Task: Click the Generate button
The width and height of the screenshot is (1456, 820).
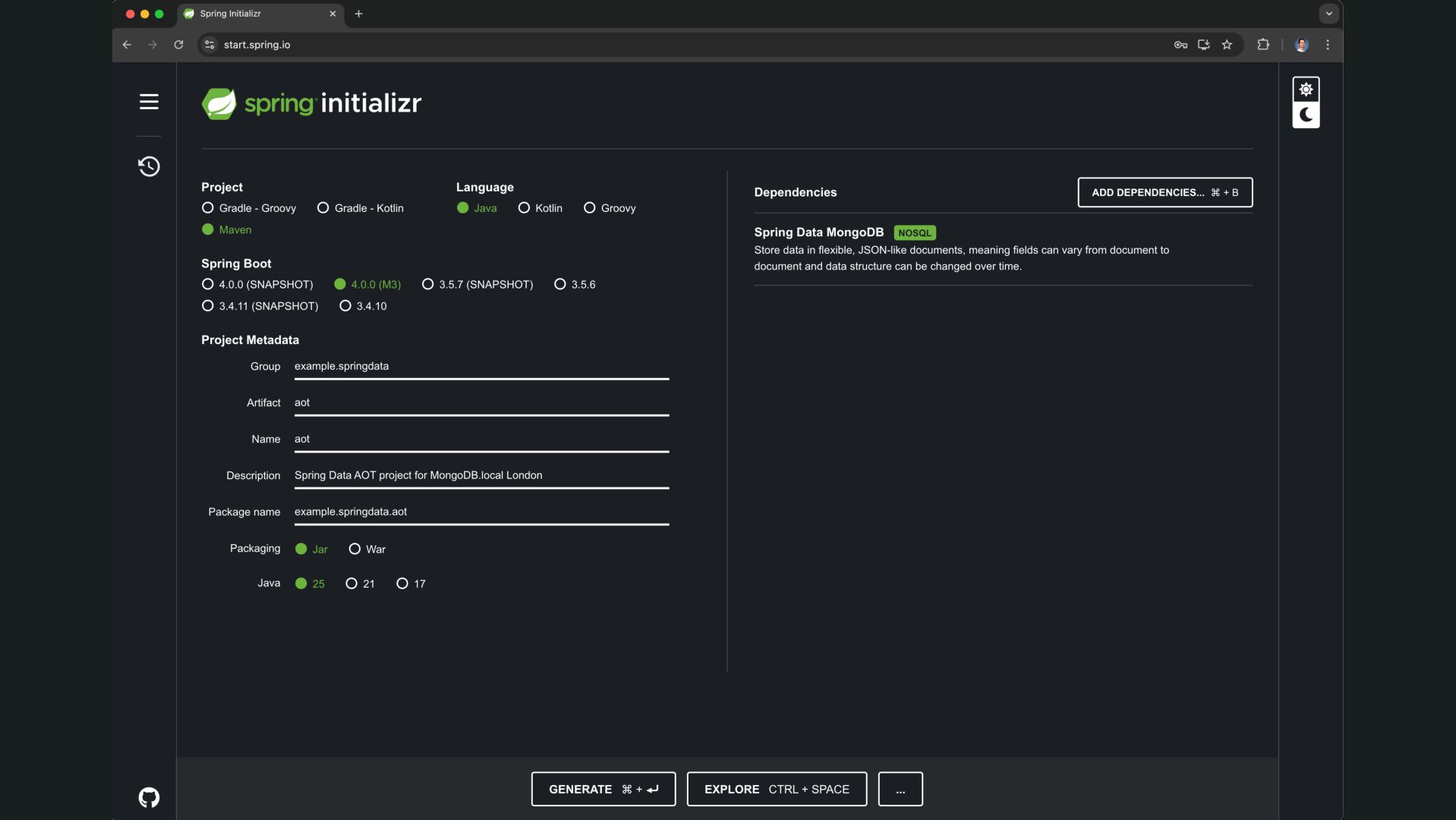Action: click(x=603, y=790)
